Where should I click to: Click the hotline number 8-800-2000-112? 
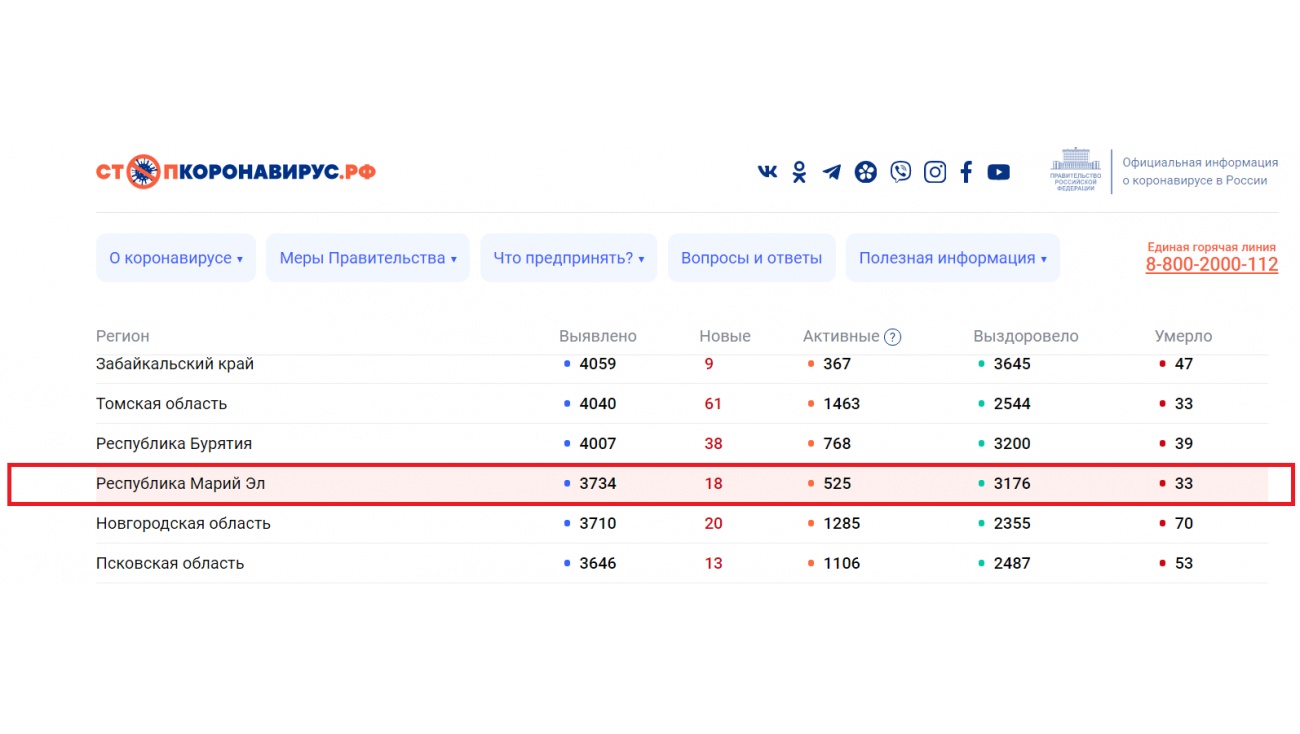click(1211, 265)
